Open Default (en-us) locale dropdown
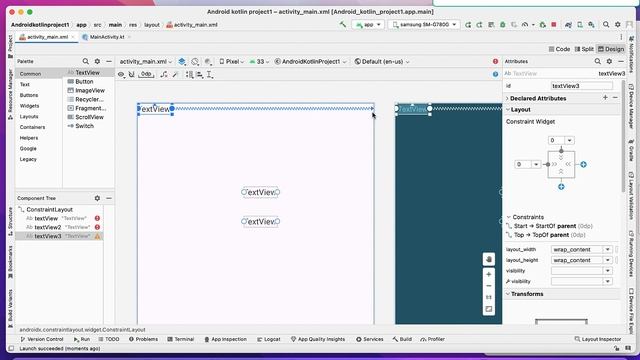The width and height of the screenshot is (640, 360). [382, 62]
